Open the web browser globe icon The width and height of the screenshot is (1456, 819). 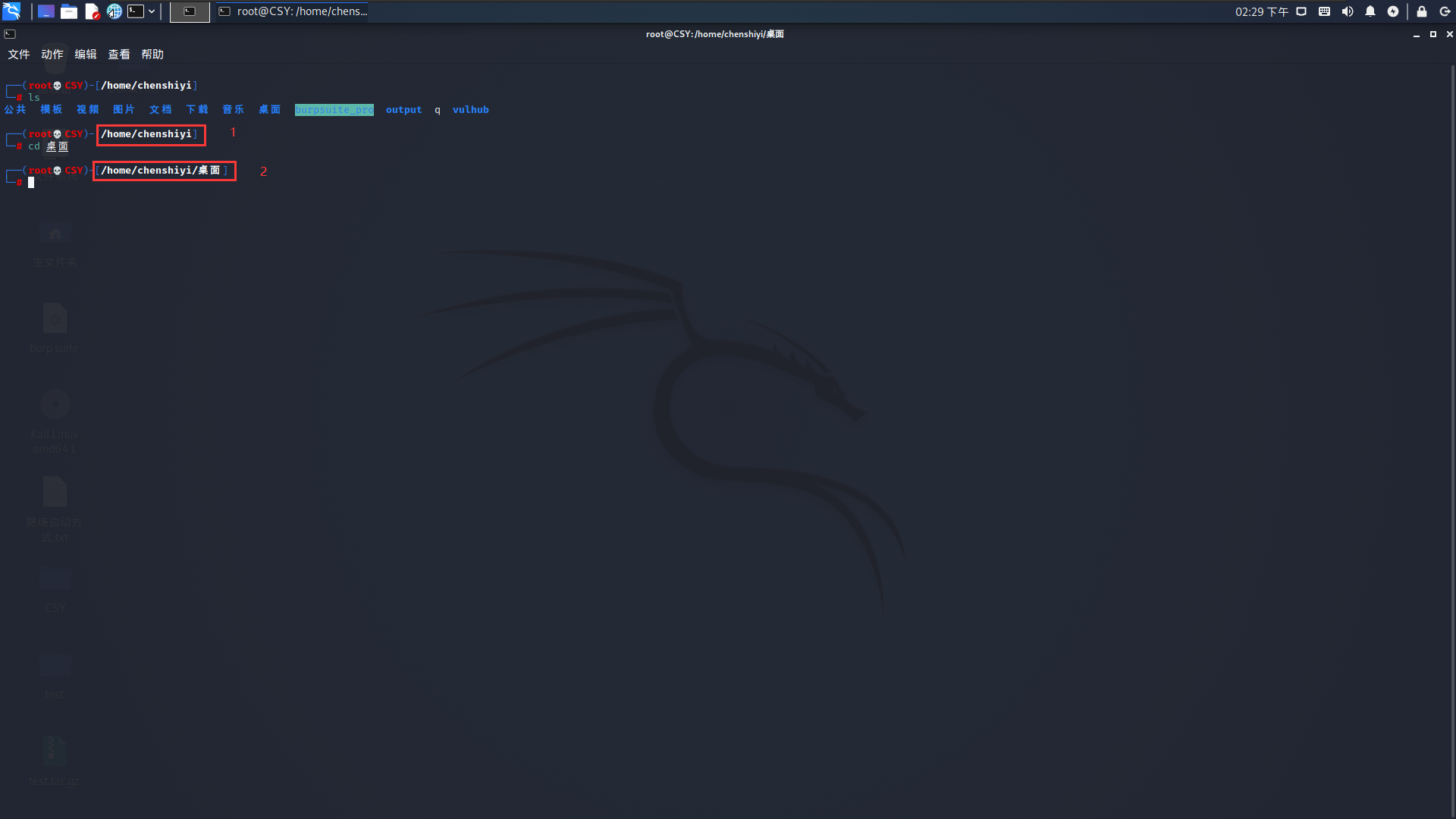(x=115, y=11)
